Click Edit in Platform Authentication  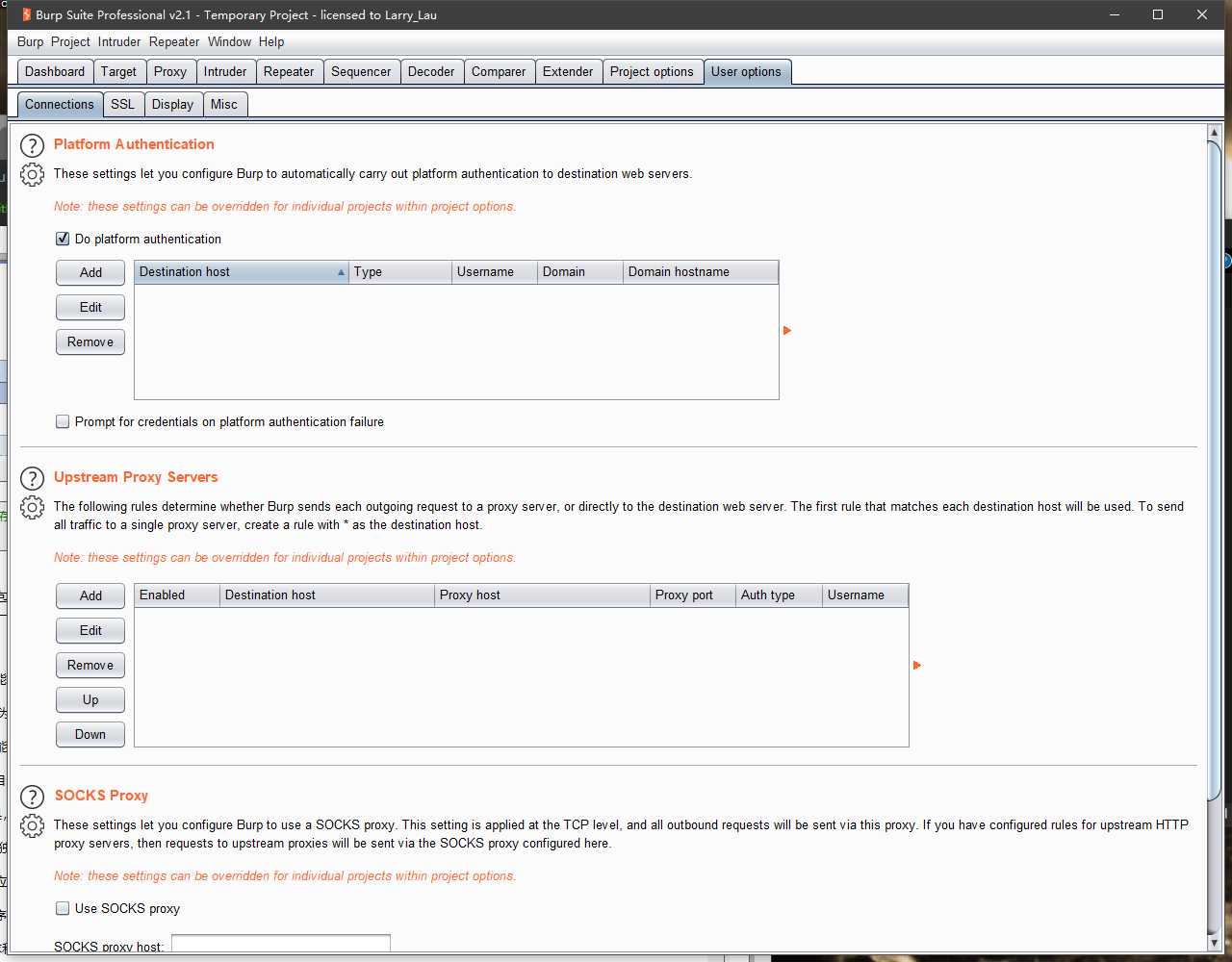coord(90,307)
